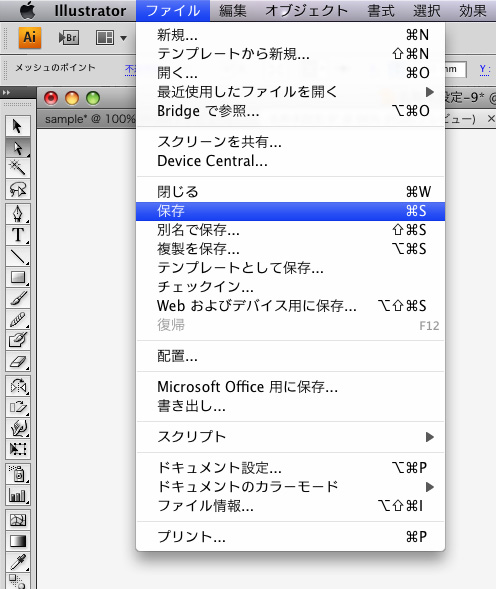
Task: Choose ドキュメント設定...
Action: point(290,468)
